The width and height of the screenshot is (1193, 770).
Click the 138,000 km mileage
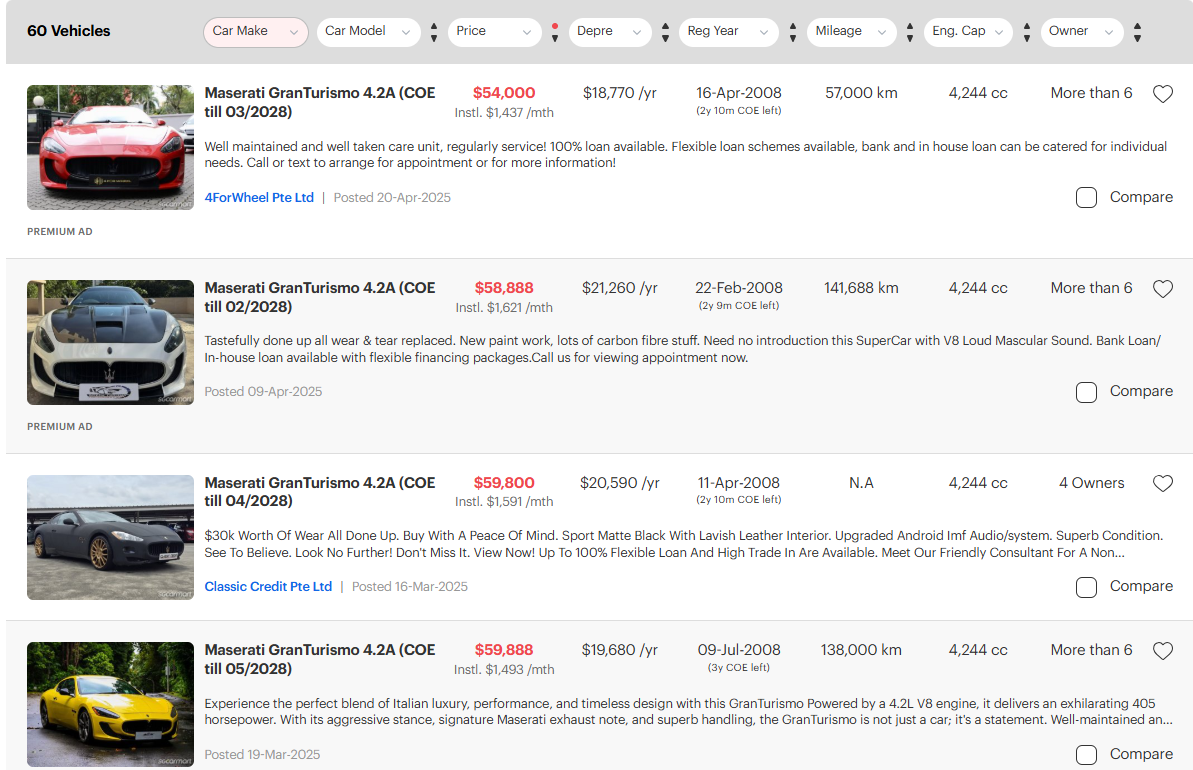[x=861, y=650]
